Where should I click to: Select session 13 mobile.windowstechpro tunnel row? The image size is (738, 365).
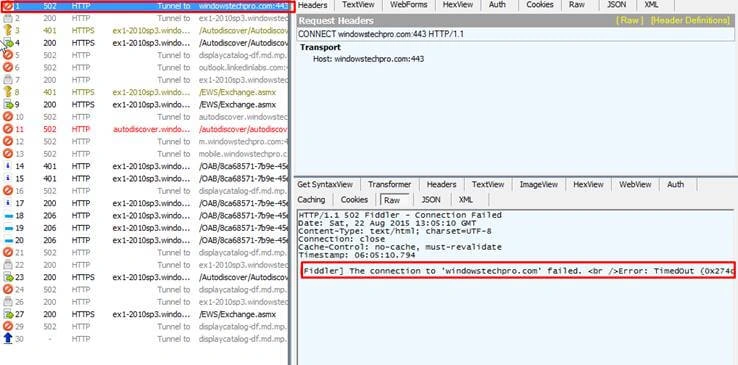(x=144, y=154)
